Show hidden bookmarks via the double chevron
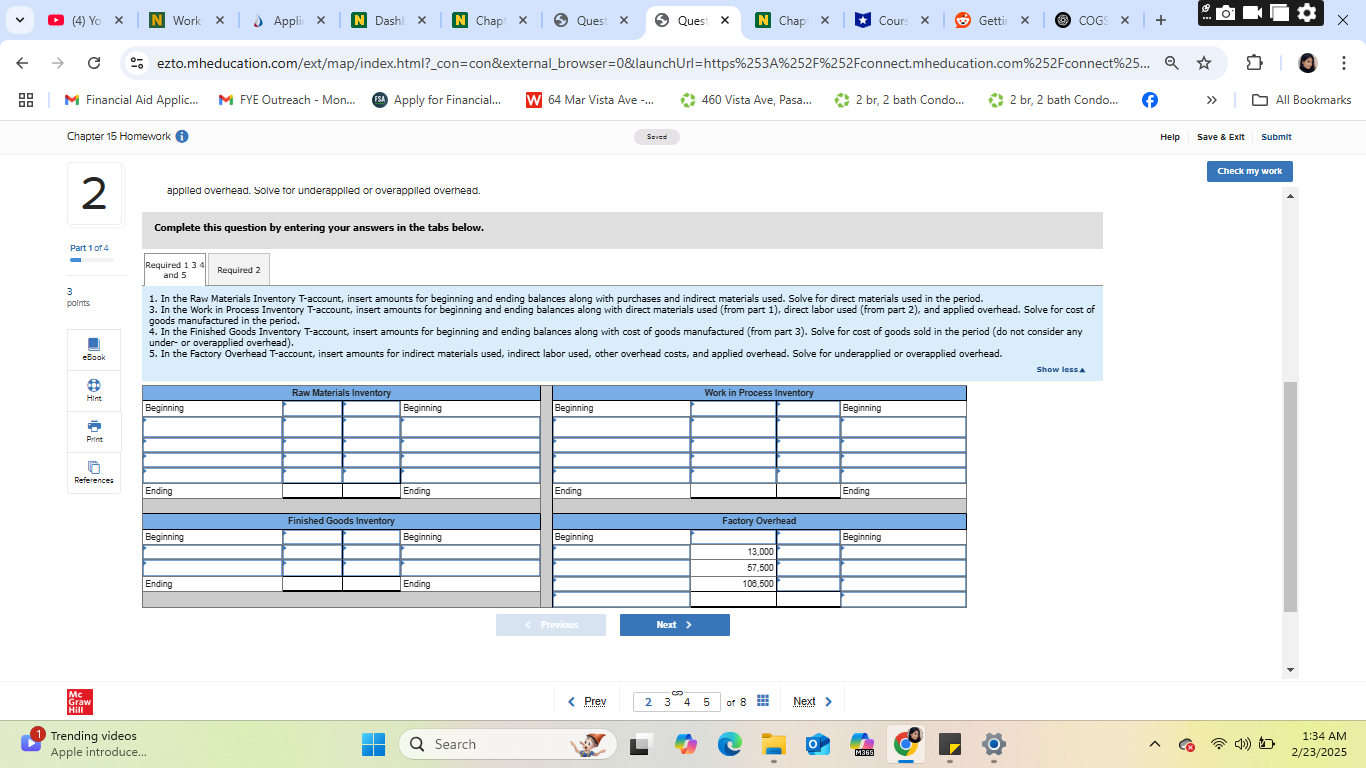This screenshot has width=1366, height=768. pyautogui.click(x=1212, y=100)
